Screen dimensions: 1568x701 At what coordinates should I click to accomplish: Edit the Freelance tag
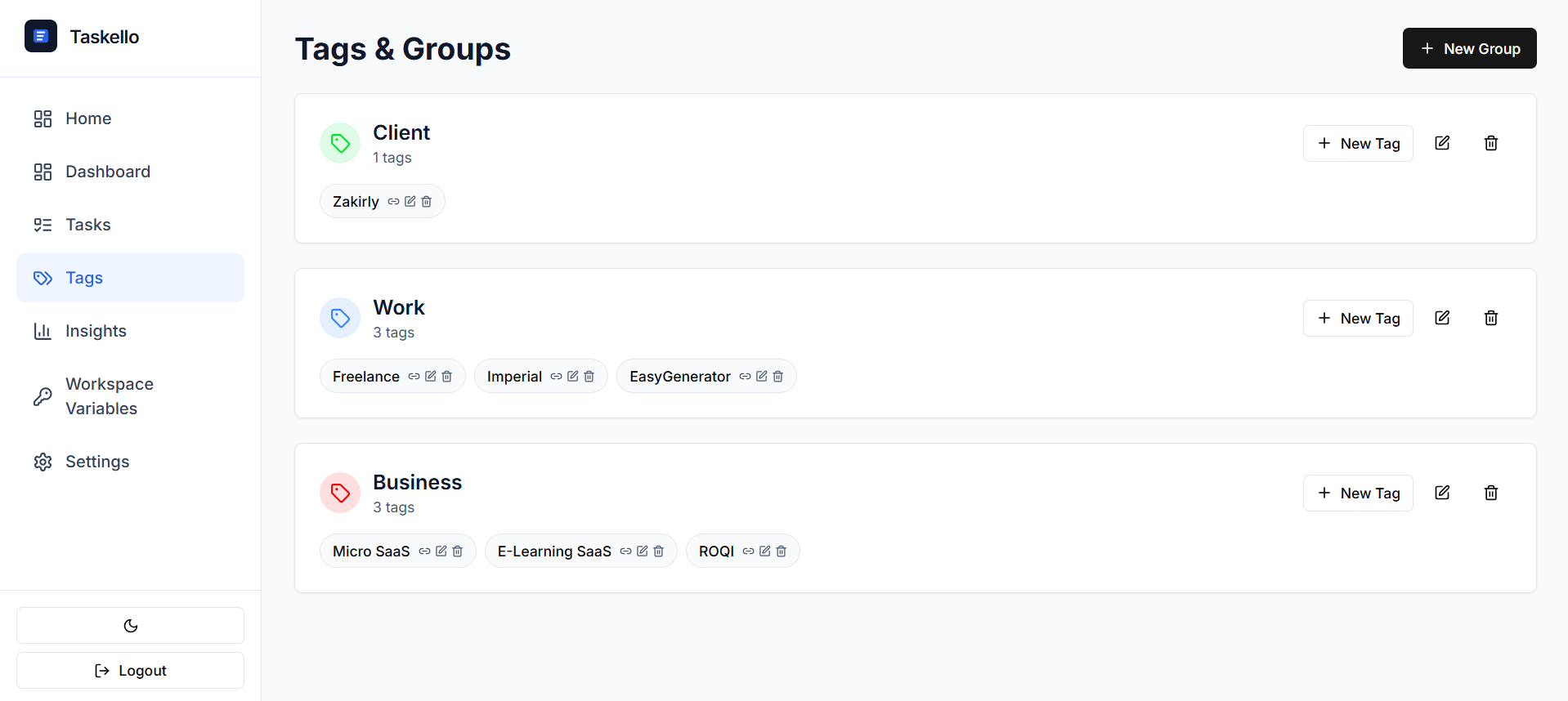click(x=431, y=376)
